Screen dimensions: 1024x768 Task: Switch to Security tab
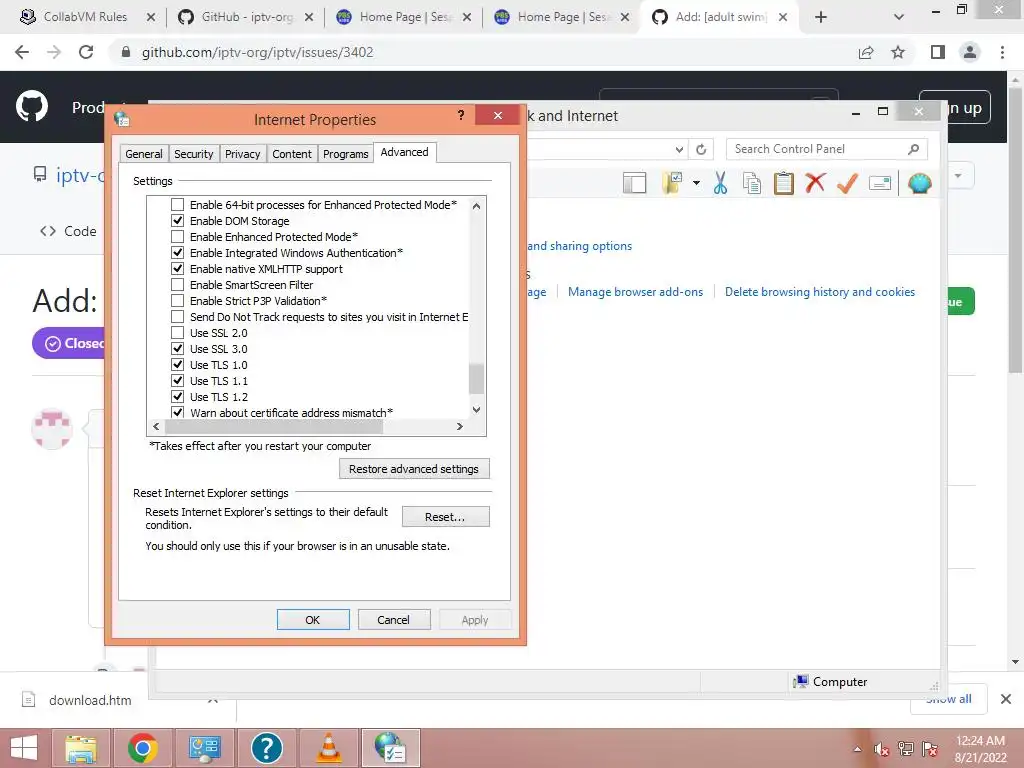coord(193,154)
